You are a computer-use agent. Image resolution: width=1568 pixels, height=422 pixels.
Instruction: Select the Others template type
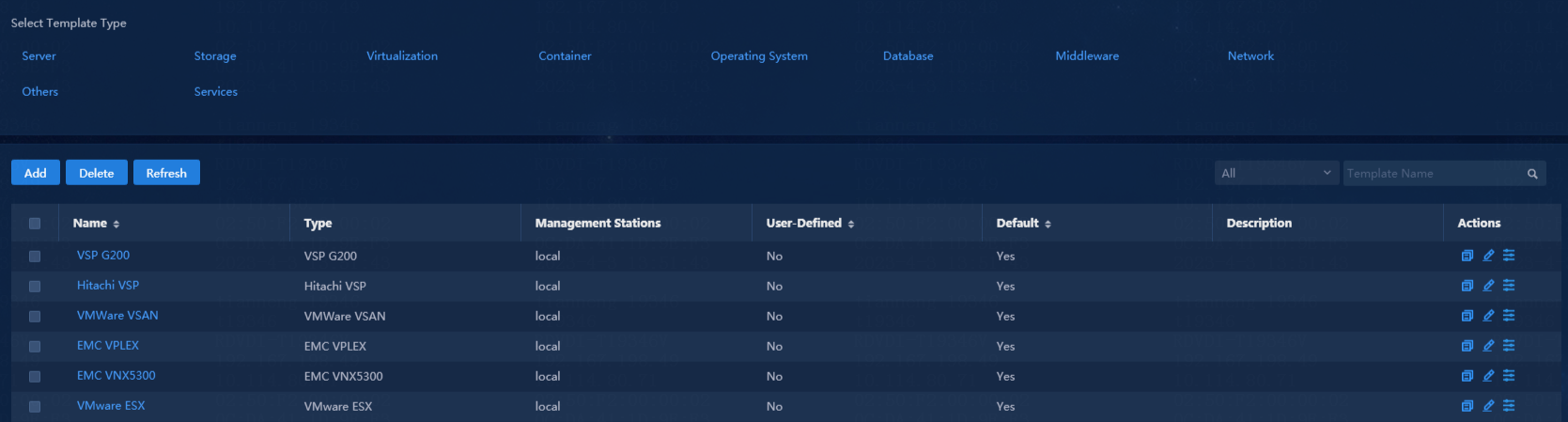[x=40, y=92]
